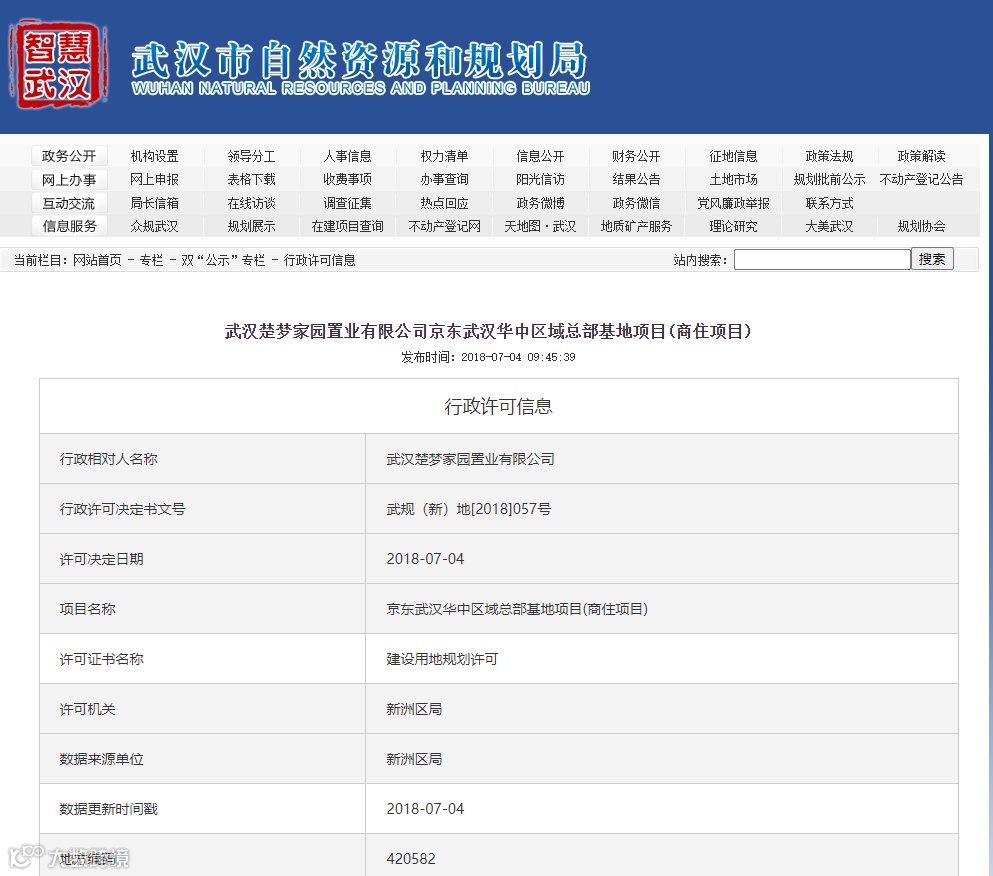
Task: Go to 在线访谈
Action: click(x=251, y=203)
